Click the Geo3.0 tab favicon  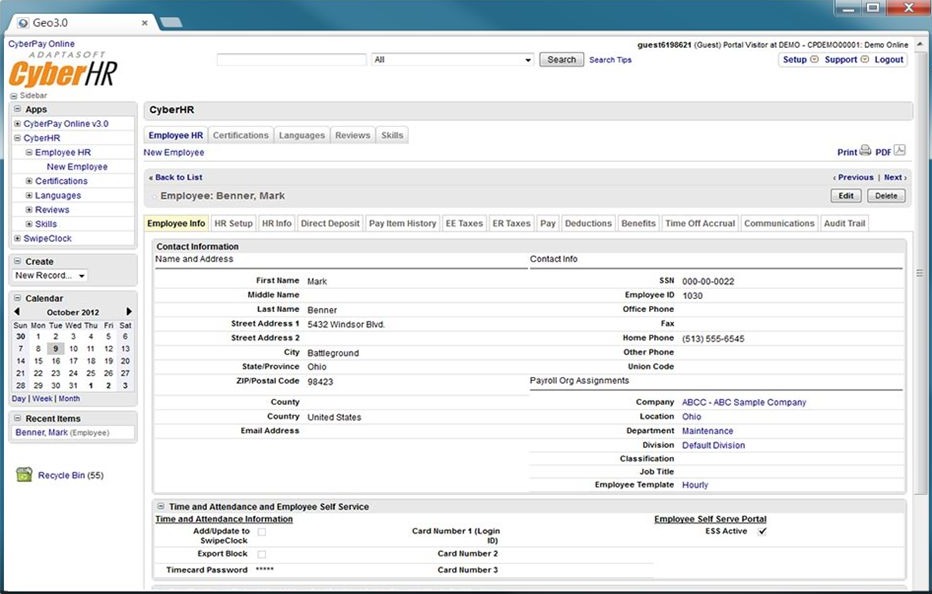point(23,23)
